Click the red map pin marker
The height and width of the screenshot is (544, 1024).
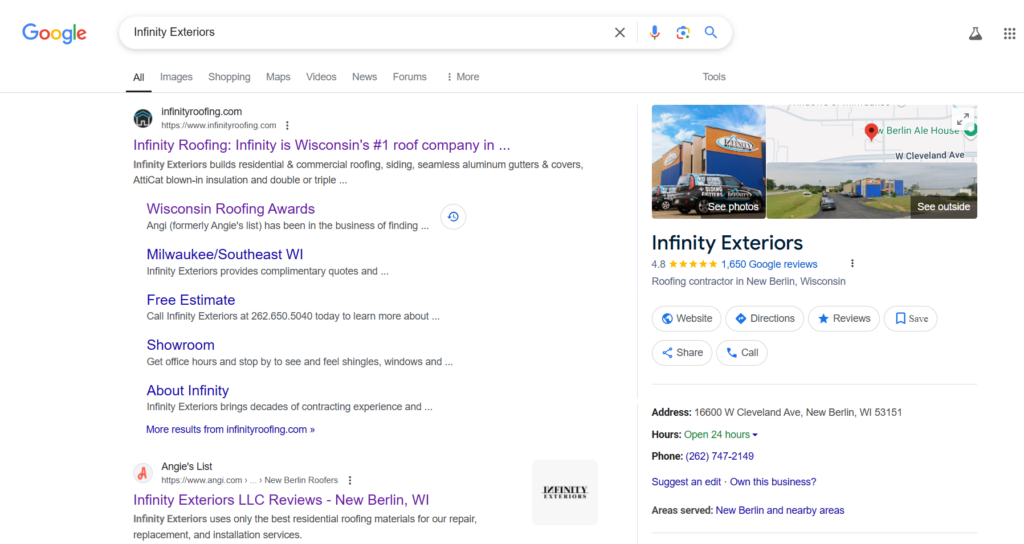pos(871,131)
